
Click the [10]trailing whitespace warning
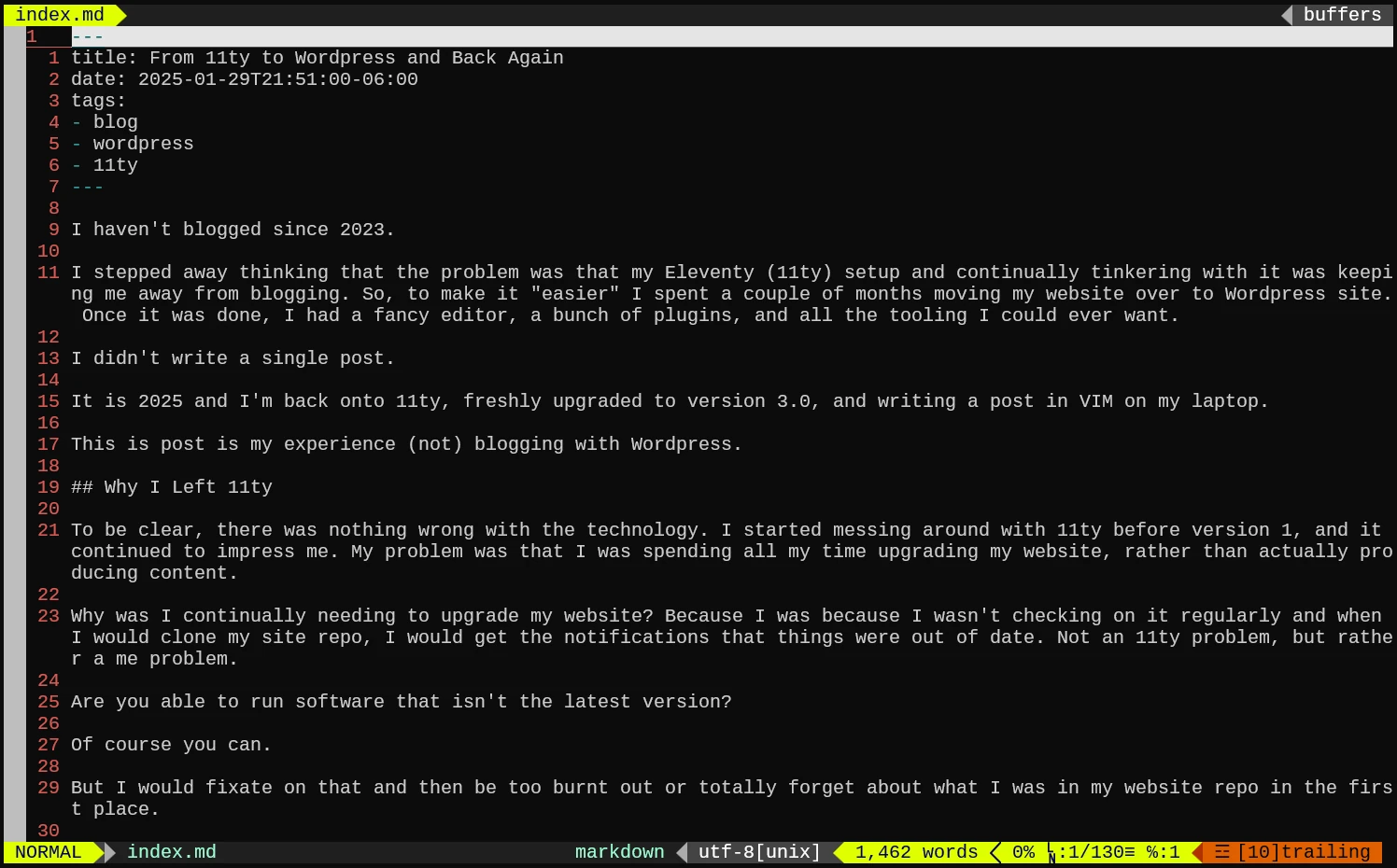pos(1305,852)
